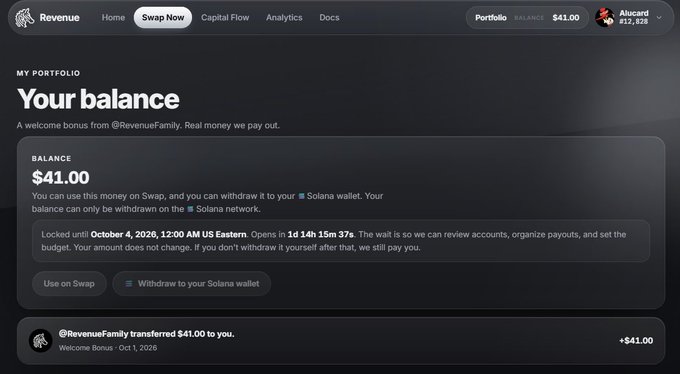680x374 pixels.
Task: Click the +$41.00 transaction amount
Action: (636, 341)
